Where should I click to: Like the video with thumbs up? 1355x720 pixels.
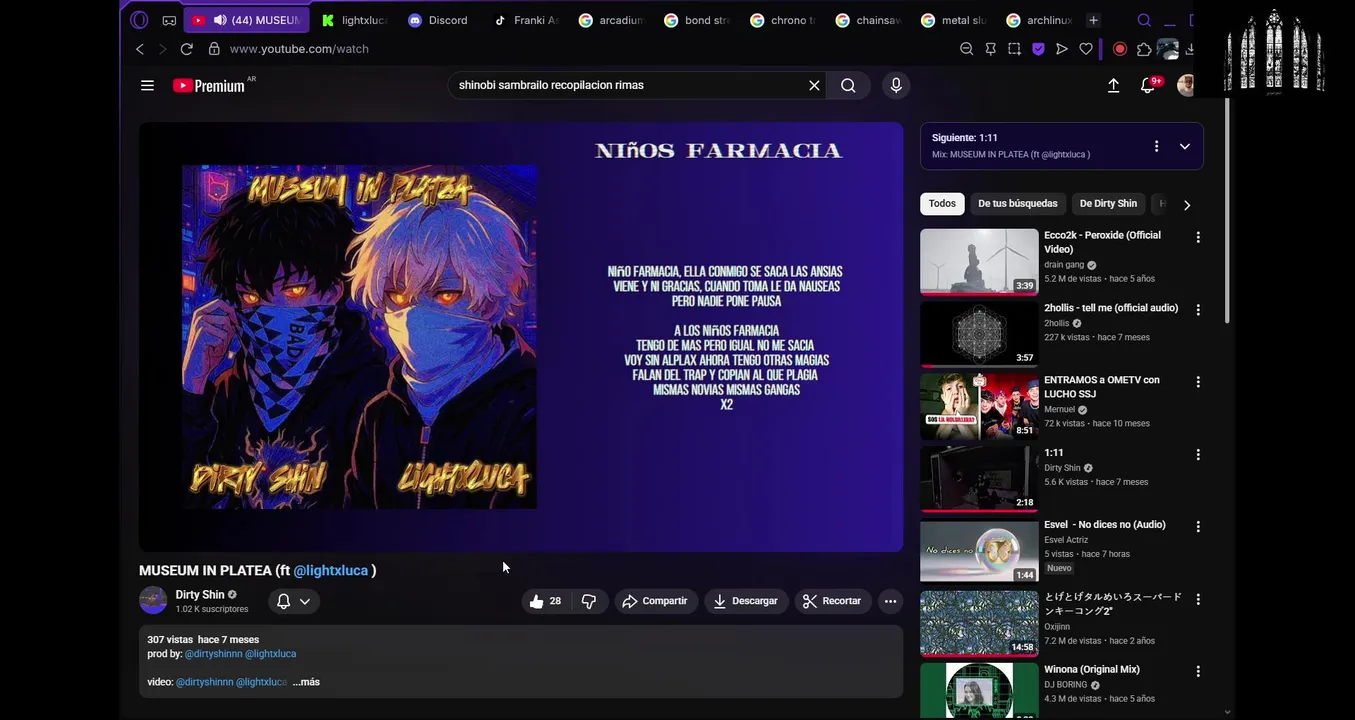pyautogui.click(x=545, y=601)
